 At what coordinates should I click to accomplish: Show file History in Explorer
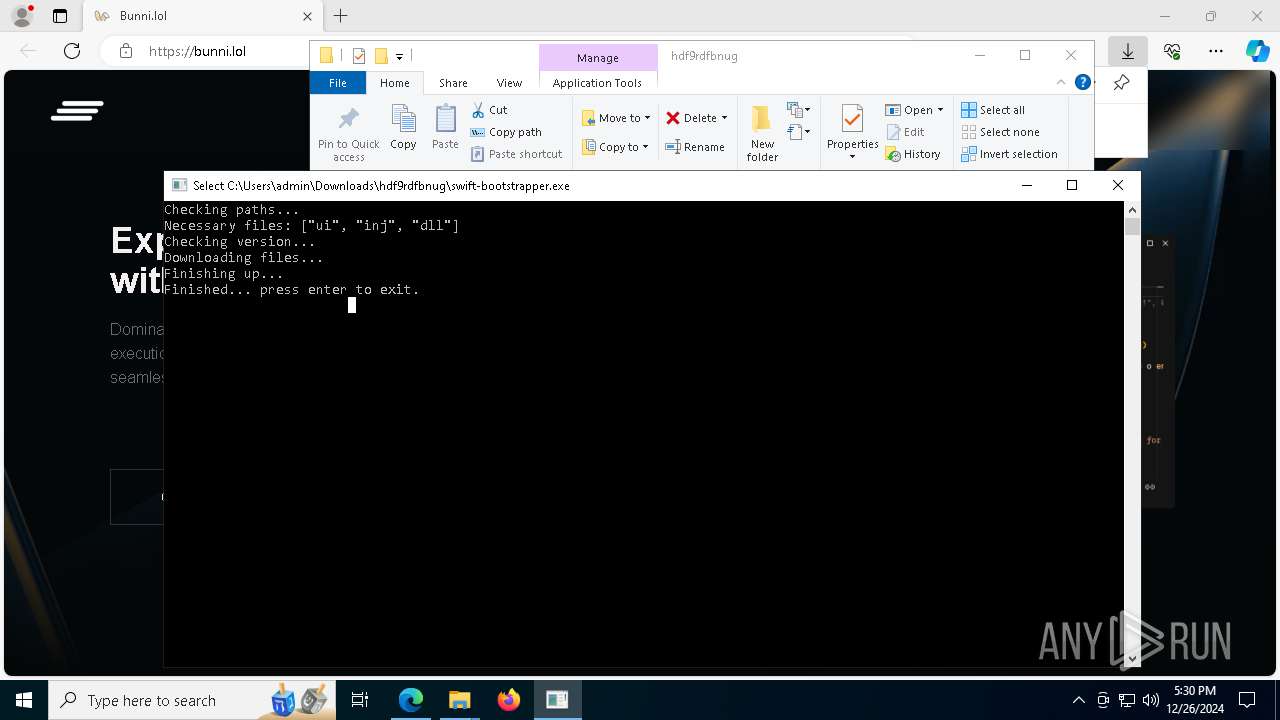coord(913,154)
